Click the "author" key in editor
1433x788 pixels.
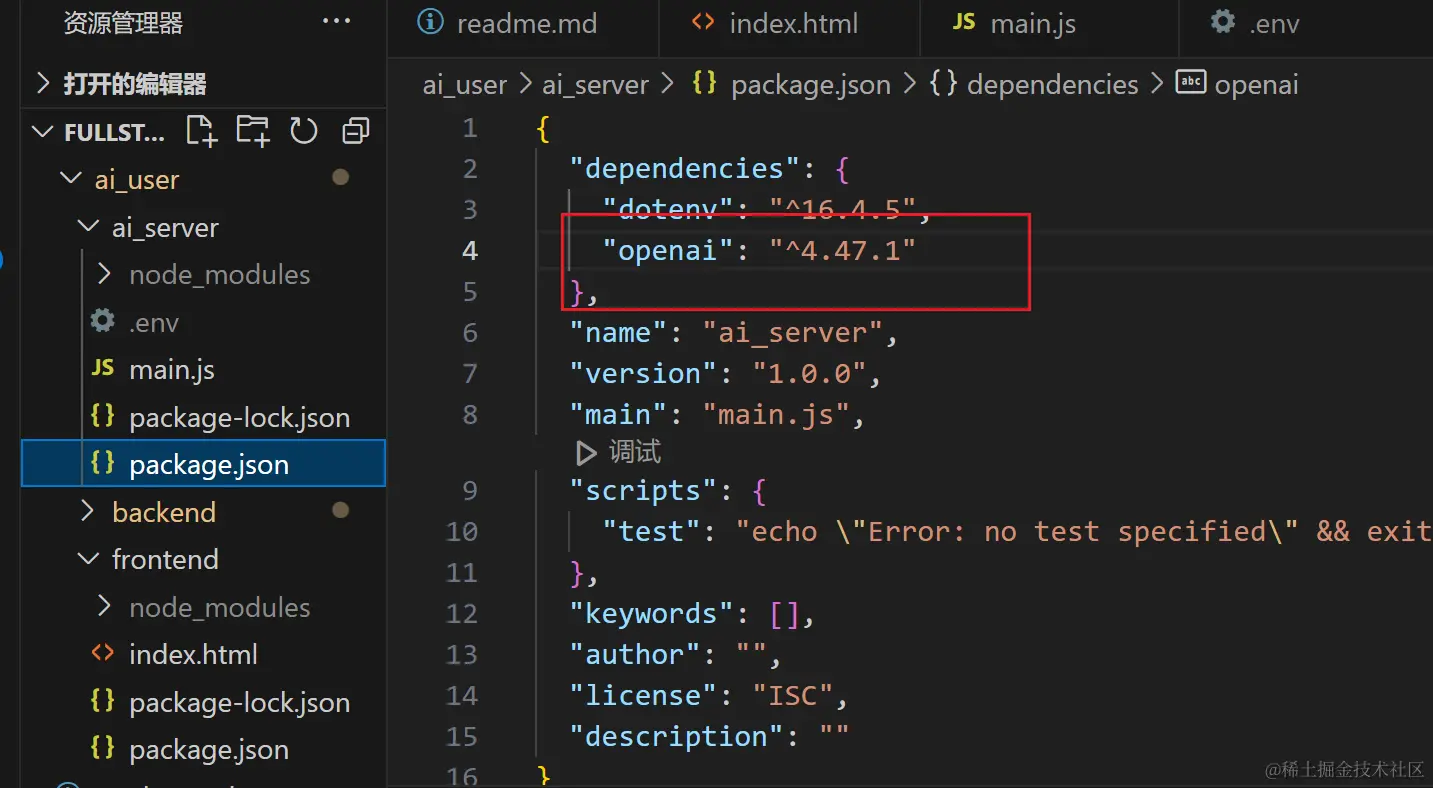635,654
